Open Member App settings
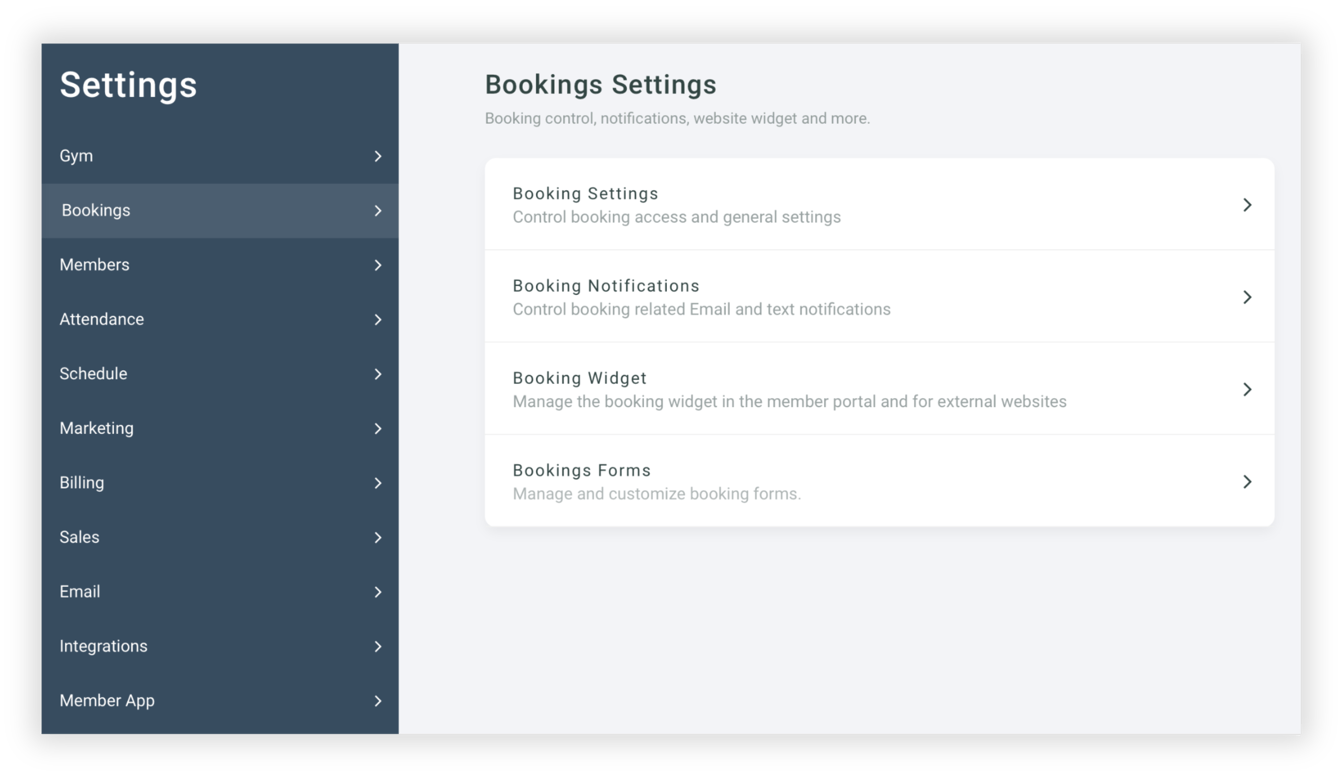1340x774 pixels. click(x=220, y=701)
